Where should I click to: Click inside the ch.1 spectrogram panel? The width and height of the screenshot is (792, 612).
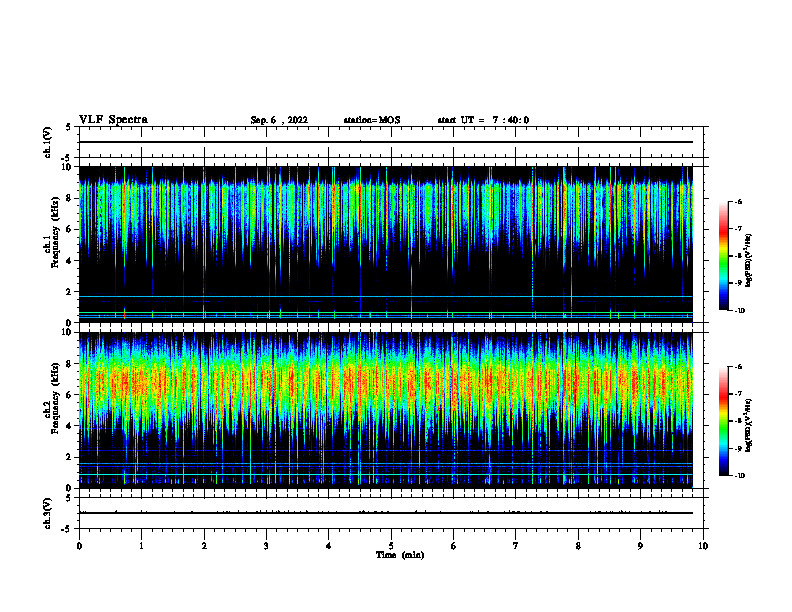click(386, 244)
